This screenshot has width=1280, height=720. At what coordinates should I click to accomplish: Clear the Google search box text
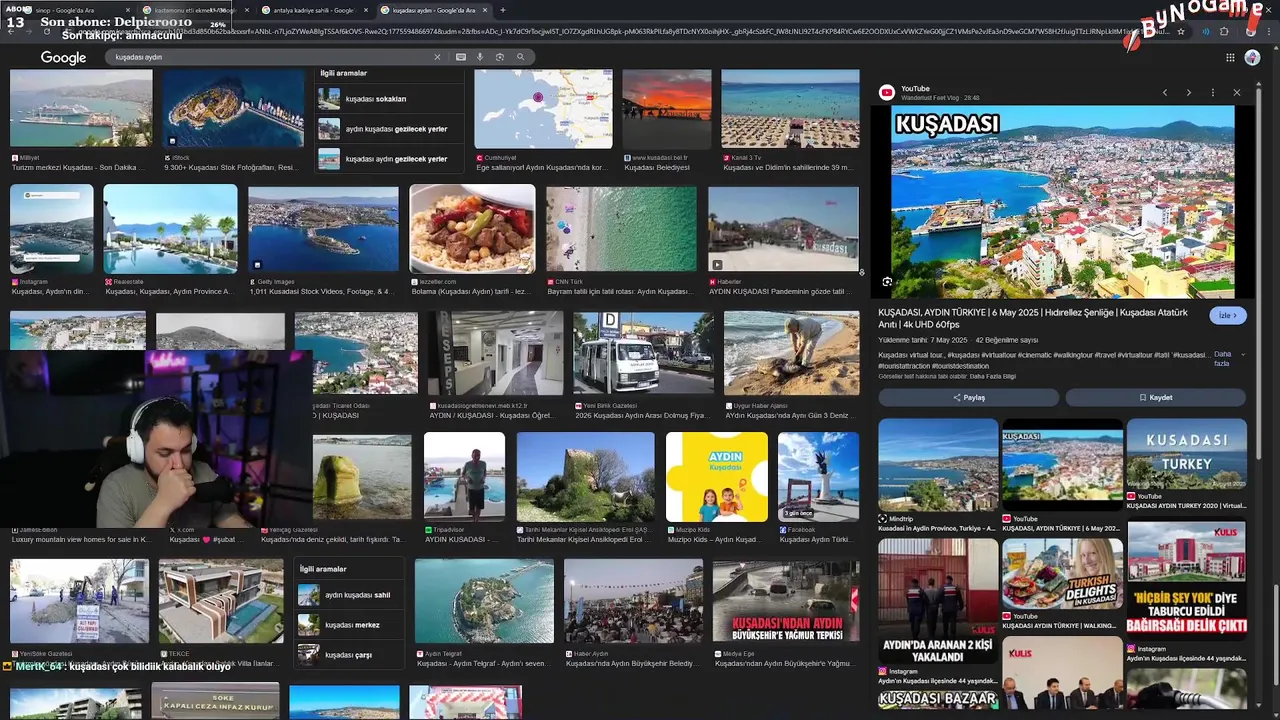click(436, 57)
